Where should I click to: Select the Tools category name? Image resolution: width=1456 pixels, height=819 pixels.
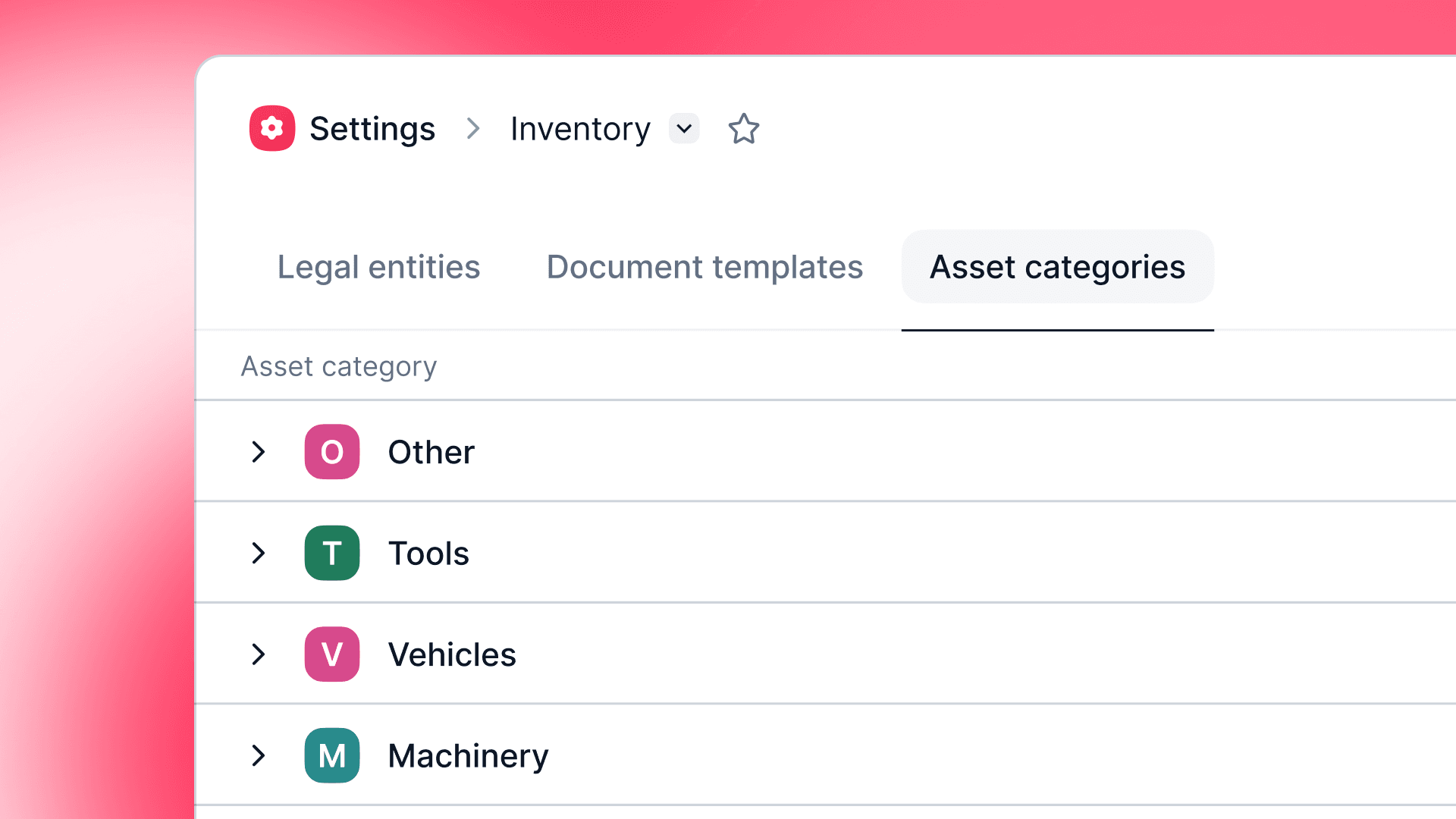[428, 554]
